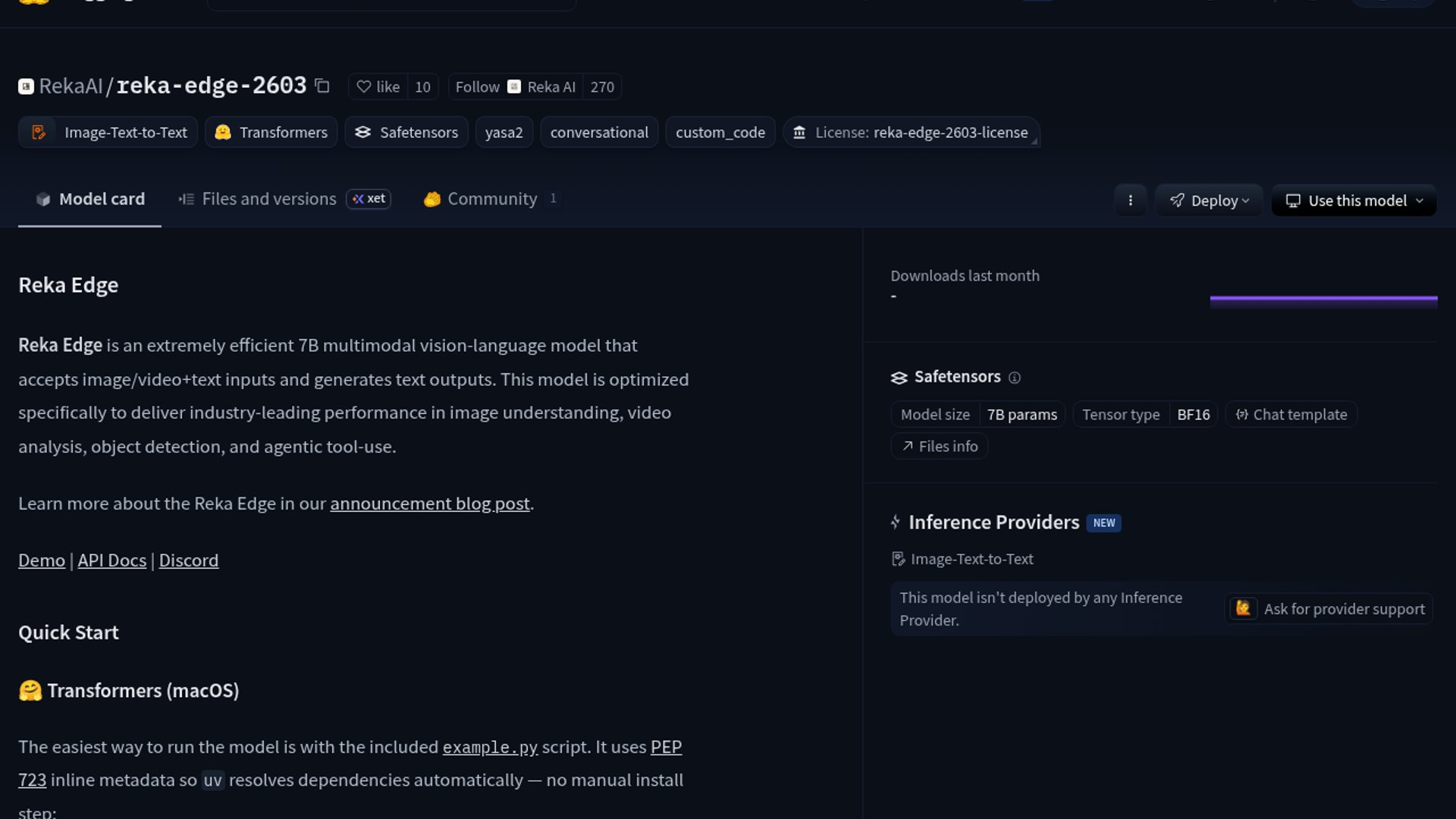
Task: Copy model name with clipboard icon
Action: 322,86
